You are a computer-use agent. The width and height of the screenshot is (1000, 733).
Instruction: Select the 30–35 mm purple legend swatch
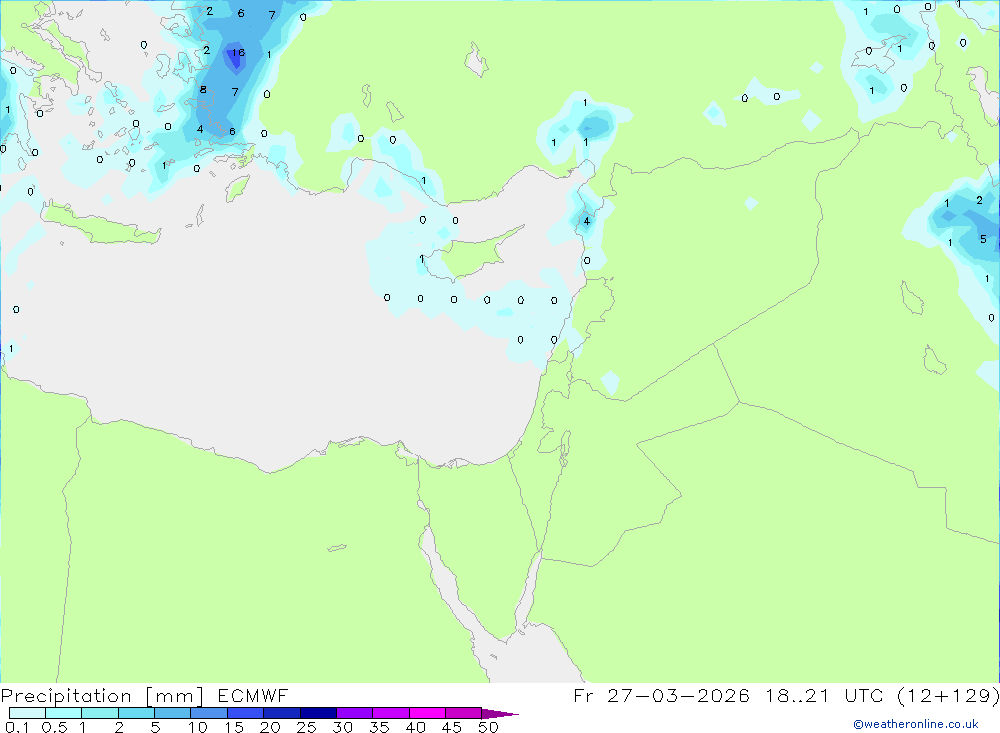(355, 713)
